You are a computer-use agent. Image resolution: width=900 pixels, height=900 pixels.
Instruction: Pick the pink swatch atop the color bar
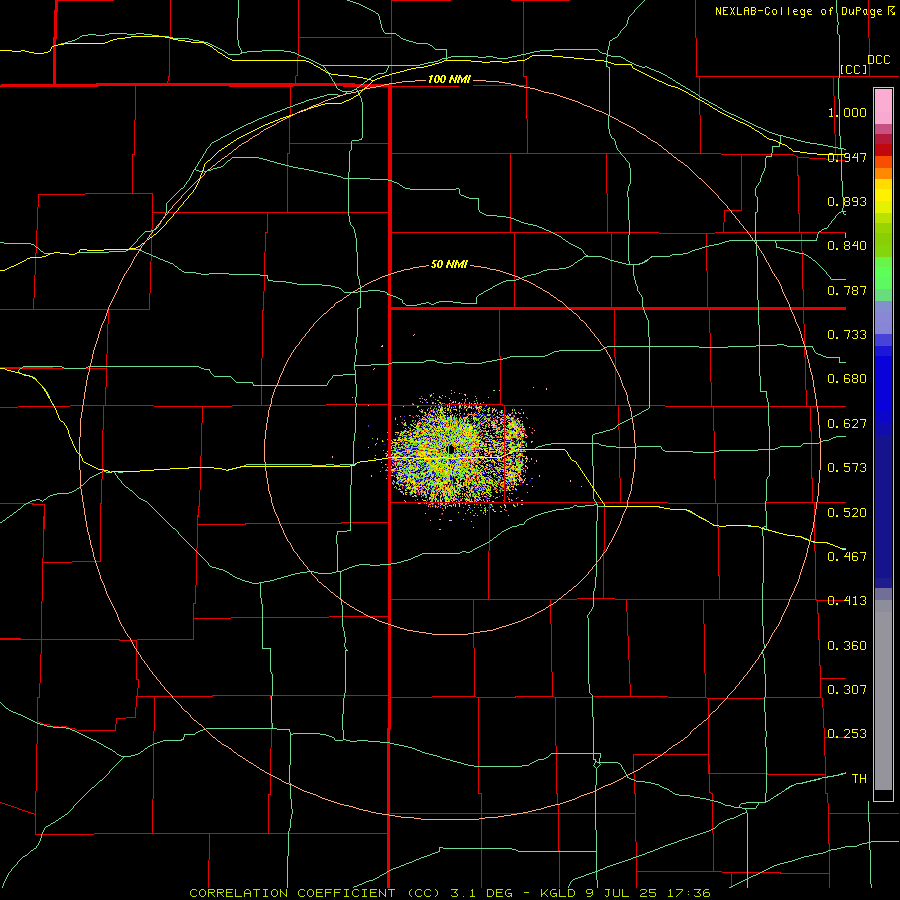883,107
